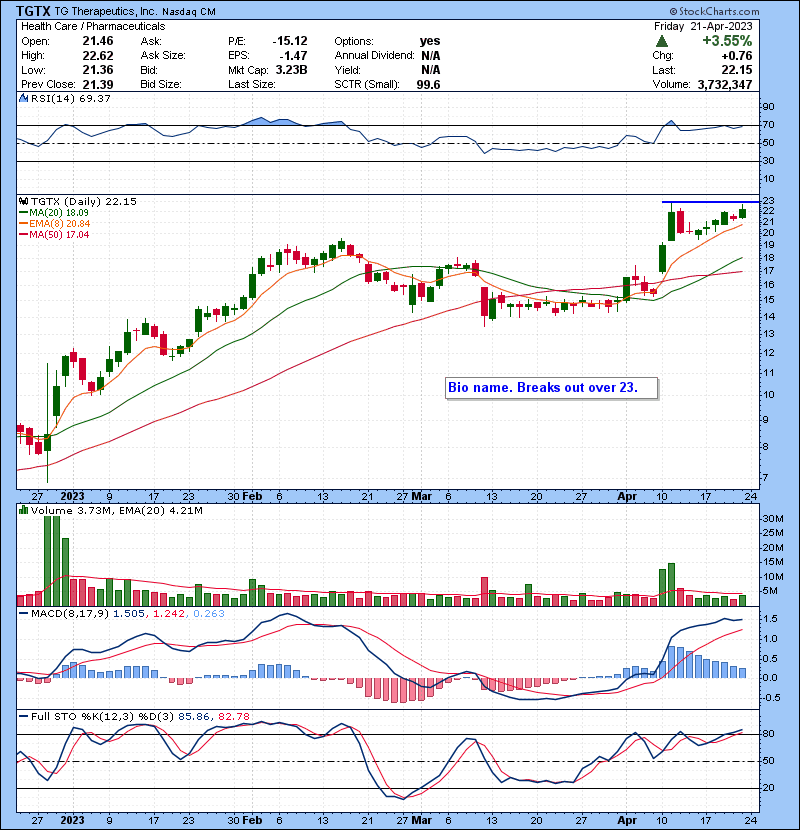Click the +3.55% percent change

pyautogui.click(x=727, y=41)
